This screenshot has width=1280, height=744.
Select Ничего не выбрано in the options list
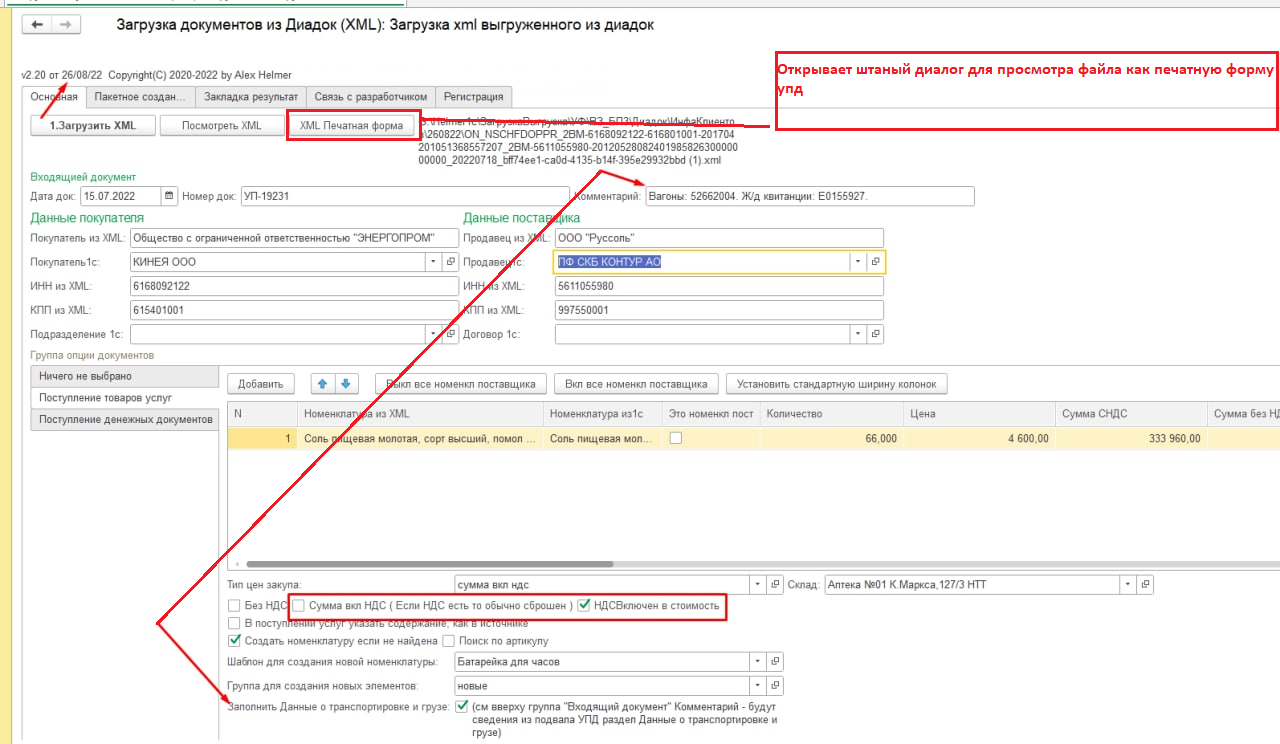[x=124, y=376]
